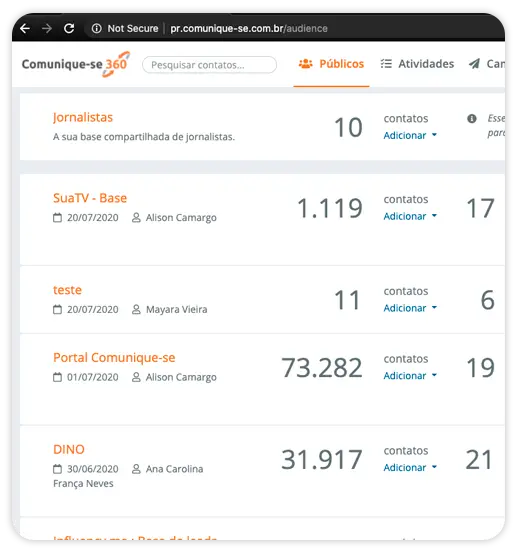Open the SuaTV - Base audience

coord(90,198)
